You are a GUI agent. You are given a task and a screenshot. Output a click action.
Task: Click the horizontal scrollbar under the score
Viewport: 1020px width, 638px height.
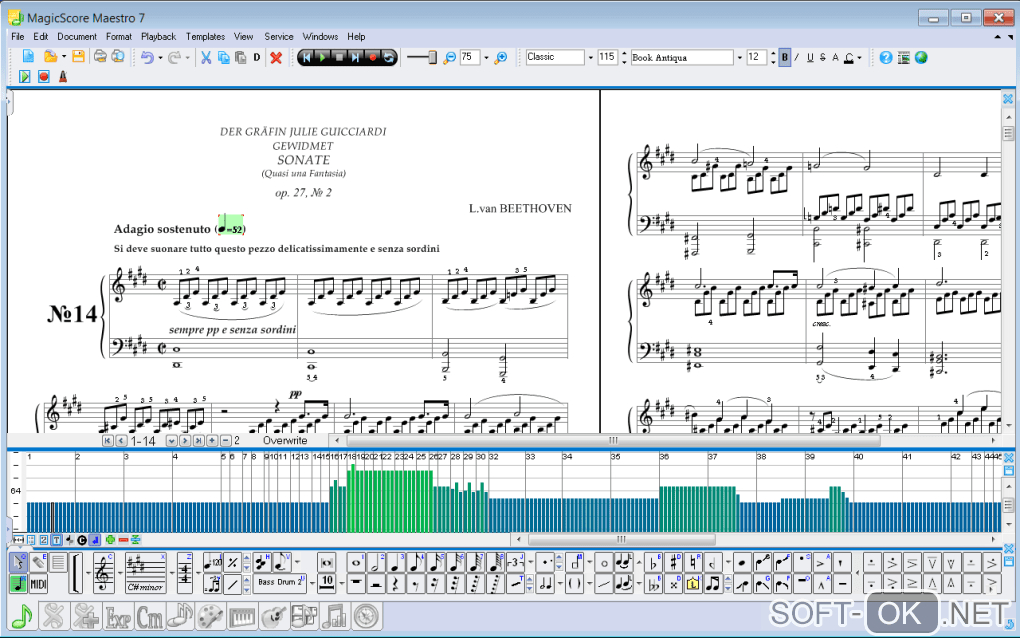point(613,440)
